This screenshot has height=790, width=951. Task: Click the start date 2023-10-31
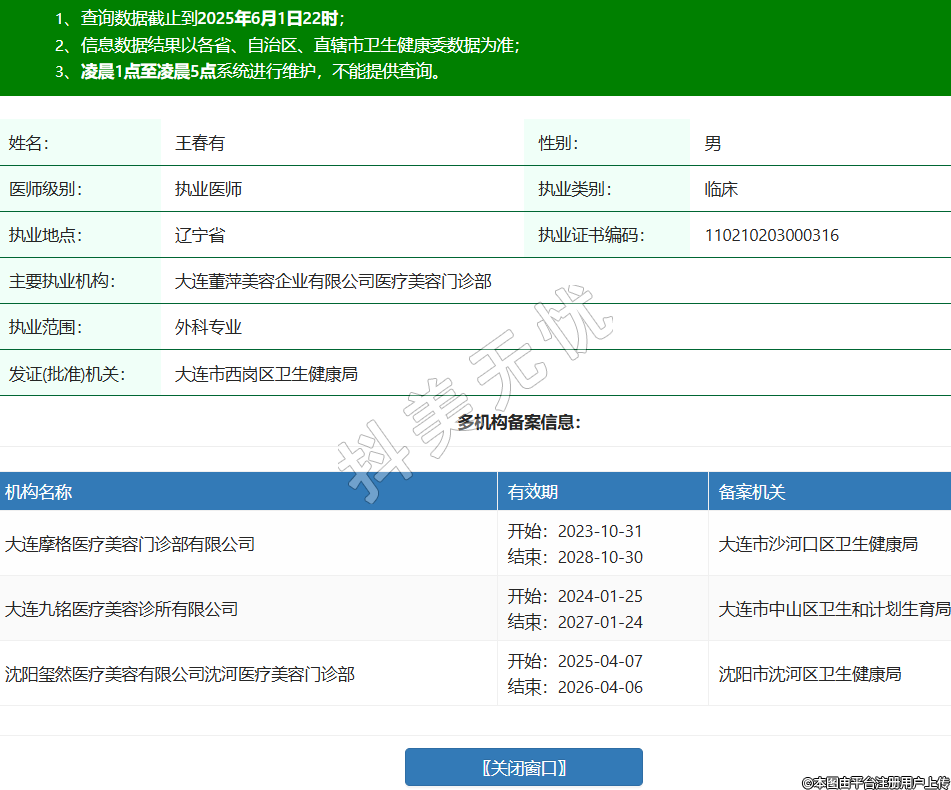[x=600, y=531]
